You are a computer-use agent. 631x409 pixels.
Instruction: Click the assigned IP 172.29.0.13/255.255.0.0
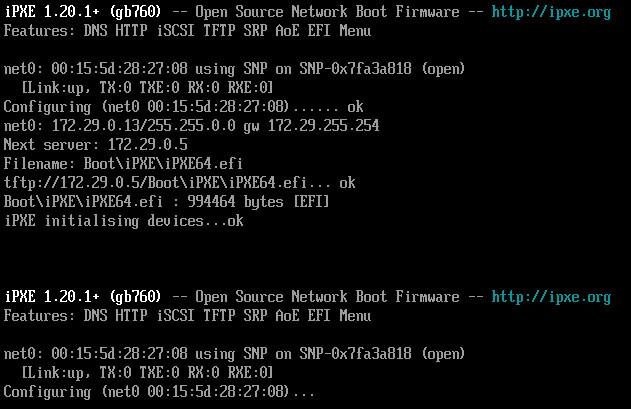144,126
